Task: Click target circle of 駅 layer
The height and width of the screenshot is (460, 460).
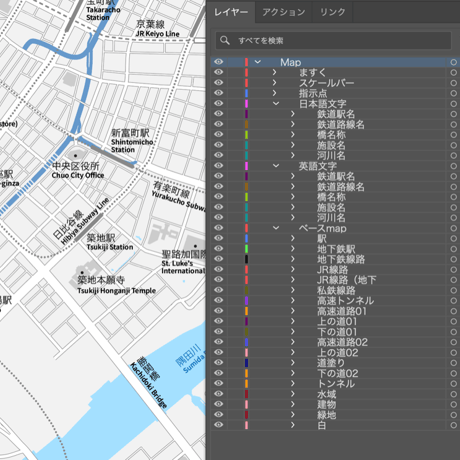Action: (x=453, y=238)
